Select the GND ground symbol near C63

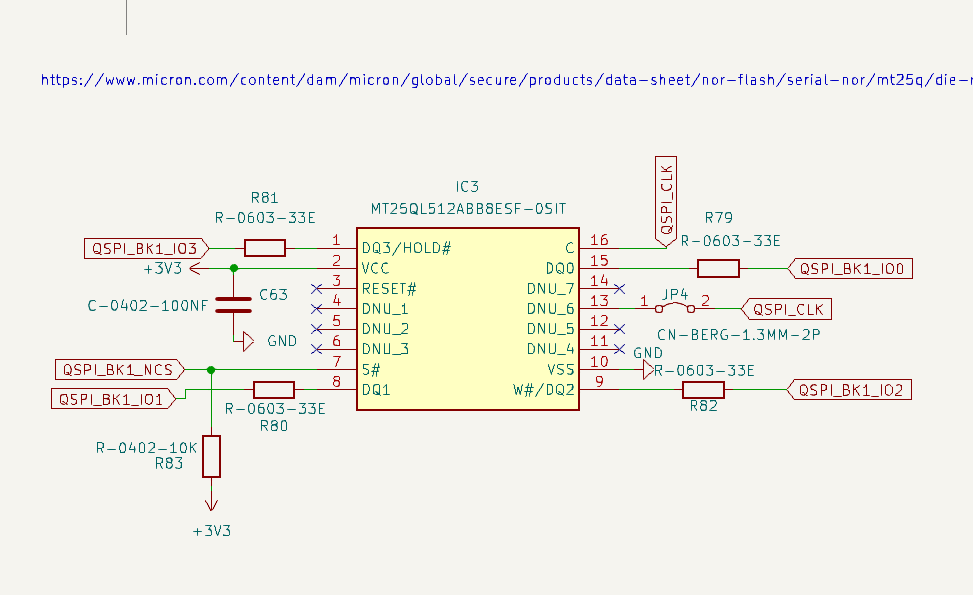(246, 339)
